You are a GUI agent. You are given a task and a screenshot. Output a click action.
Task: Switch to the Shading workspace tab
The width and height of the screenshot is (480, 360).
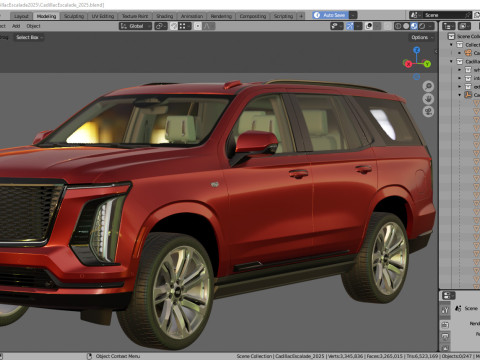(x=165, y=16)
